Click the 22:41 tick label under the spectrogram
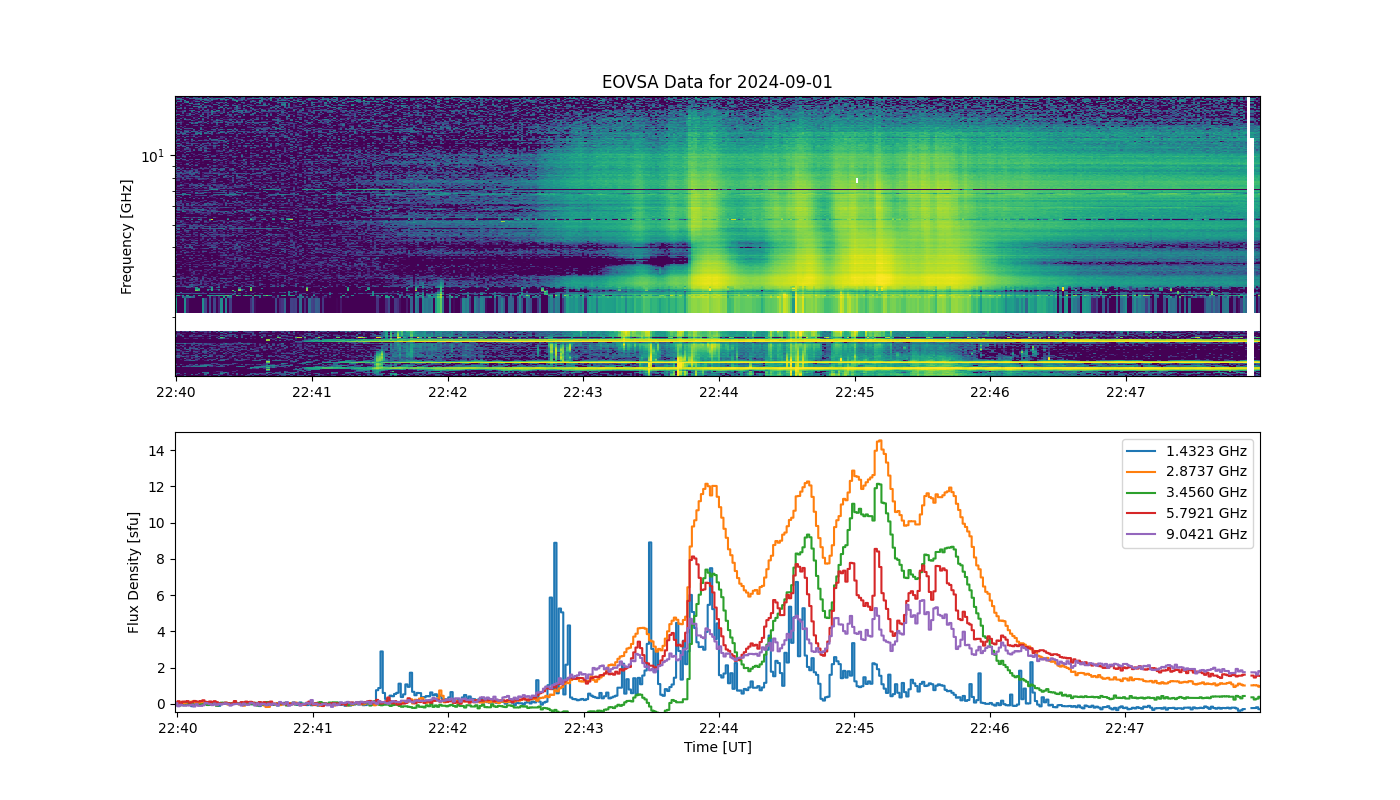 pyautogui.click(x=311, y=392)
